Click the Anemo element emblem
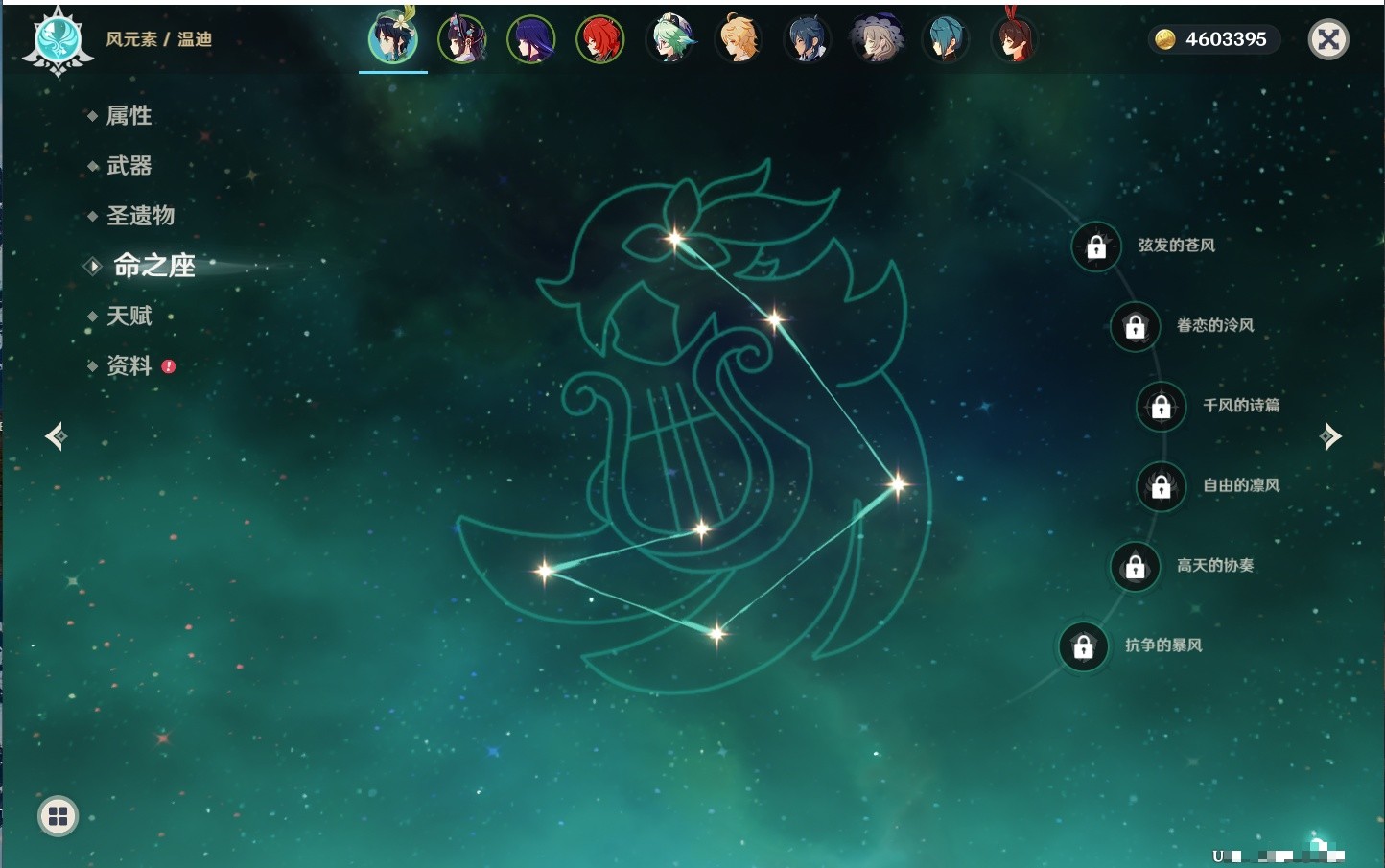Screen dimensions: 1385x868 click(x=59, y=41)
